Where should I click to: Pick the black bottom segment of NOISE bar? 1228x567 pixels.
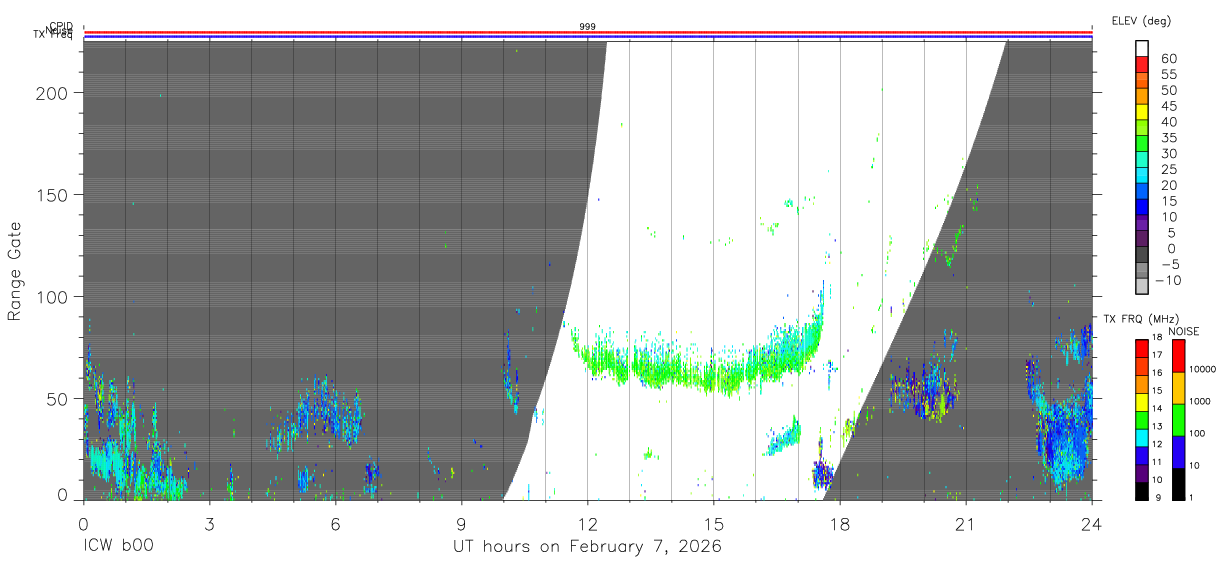click(x=1178, y=484)
